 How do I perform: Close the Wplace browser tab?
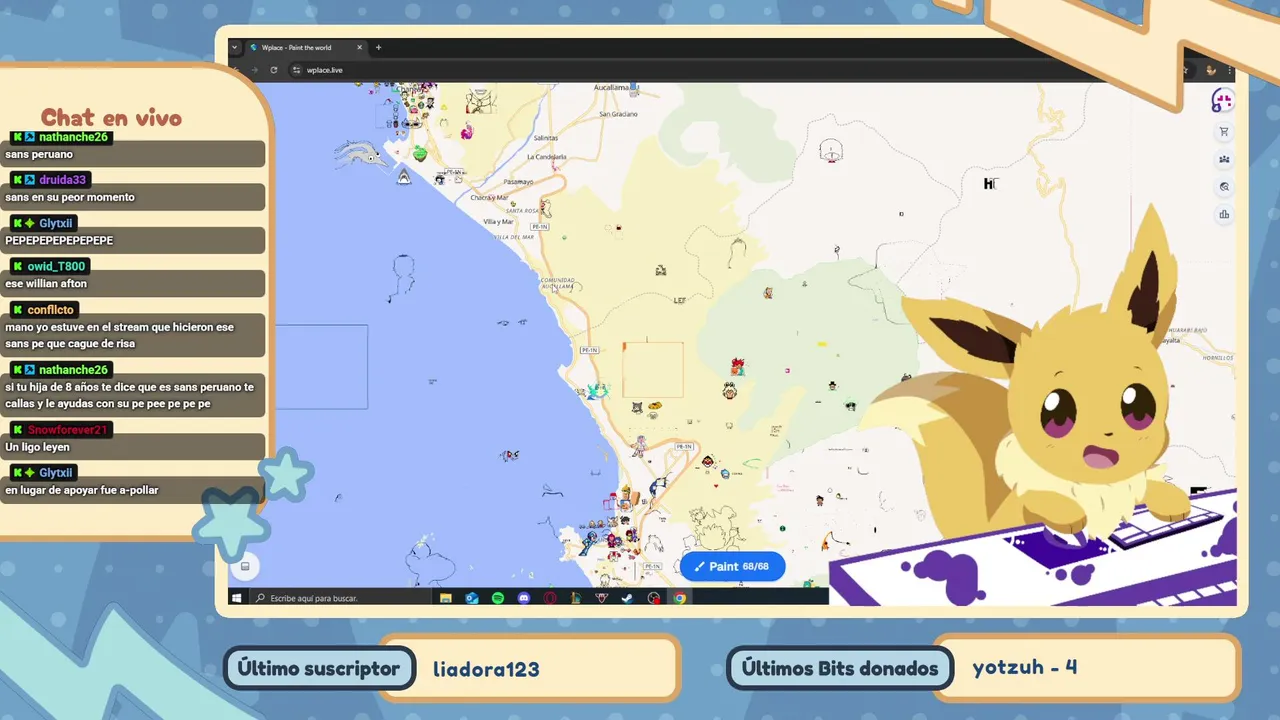(360, 47)
